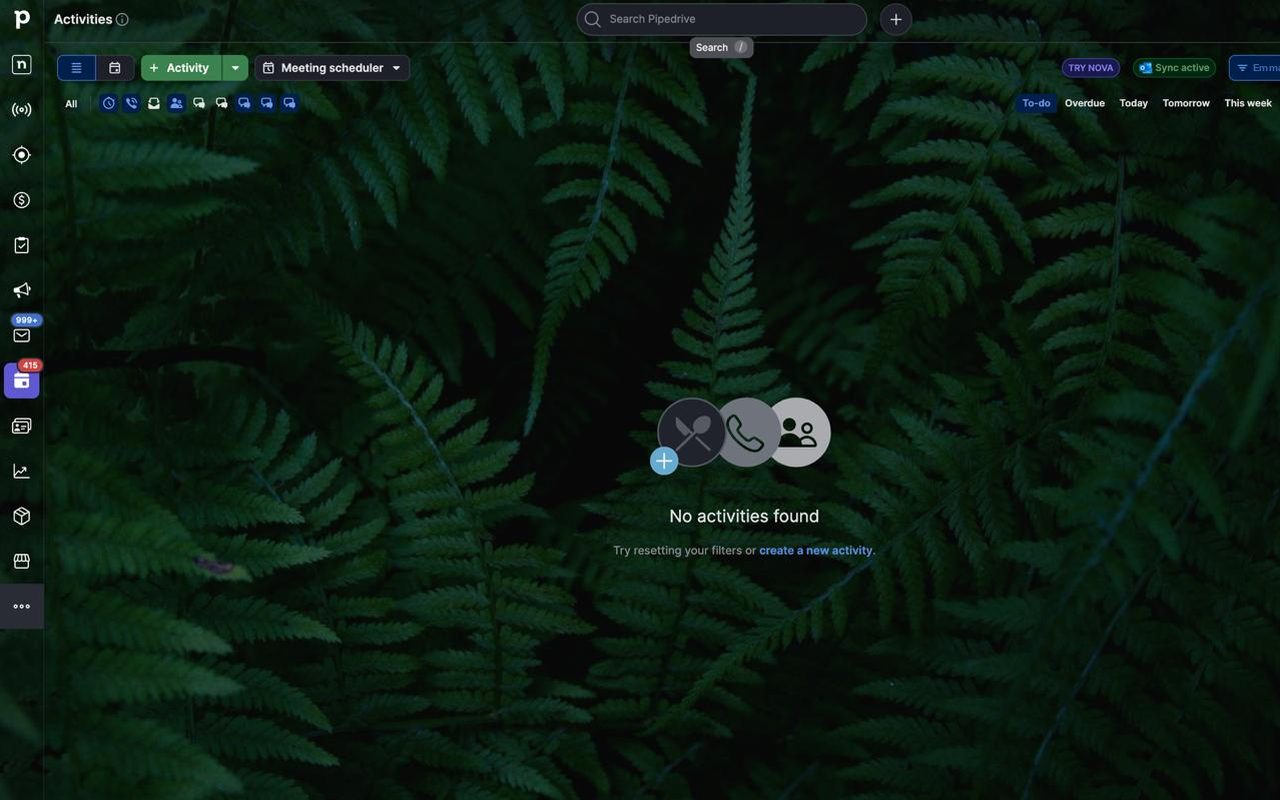Open the Pipedrive logo home icon
This screenshot has height=800, width=1280.
pyautogui.click(x=22, y=19)
